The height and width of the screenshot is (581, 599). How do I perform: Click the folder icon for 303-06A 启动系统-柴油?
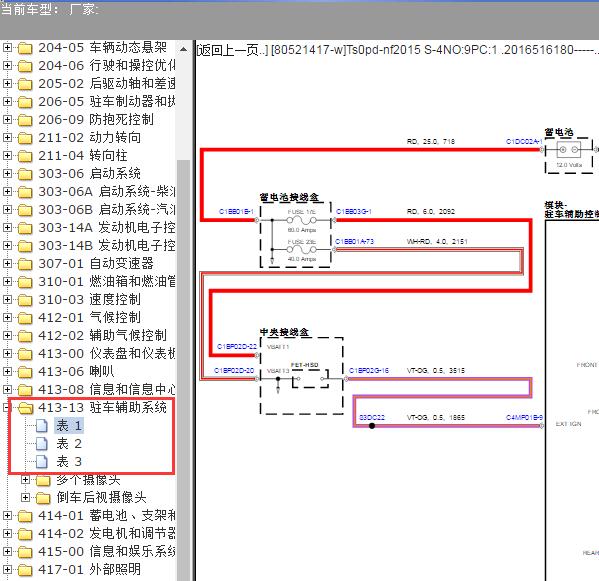coord(25,192)
